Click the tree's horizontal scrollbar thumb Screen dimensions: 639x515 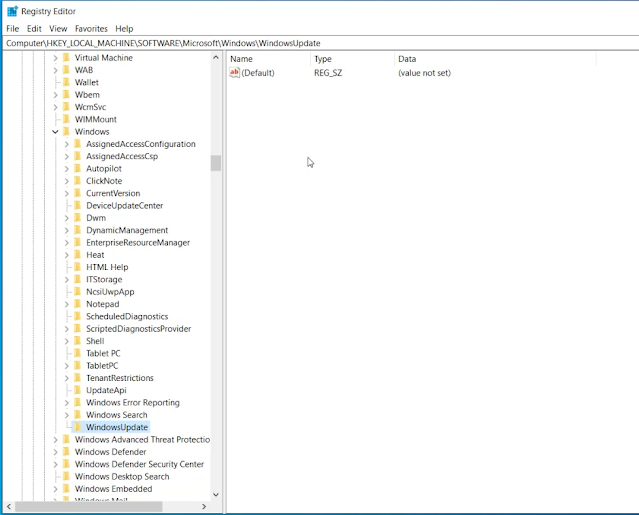89,506
